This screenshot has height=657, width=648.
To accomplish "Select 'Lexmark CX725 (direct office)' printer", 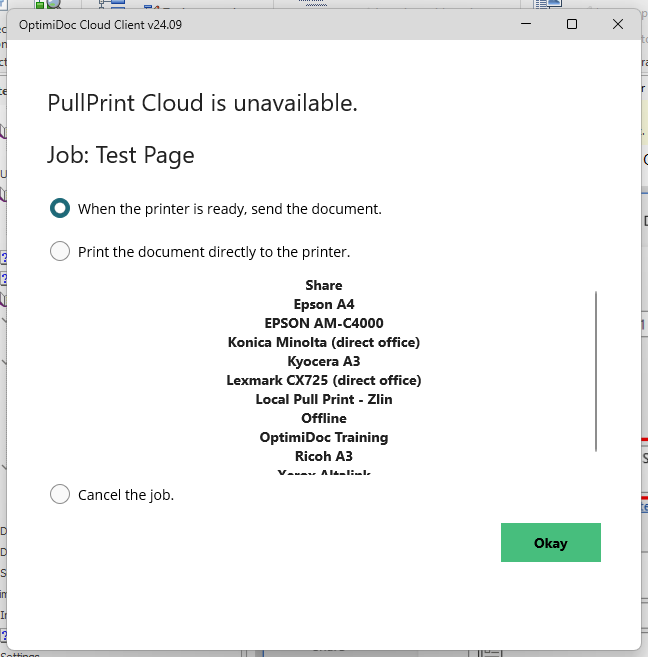I will pos(324,380).
